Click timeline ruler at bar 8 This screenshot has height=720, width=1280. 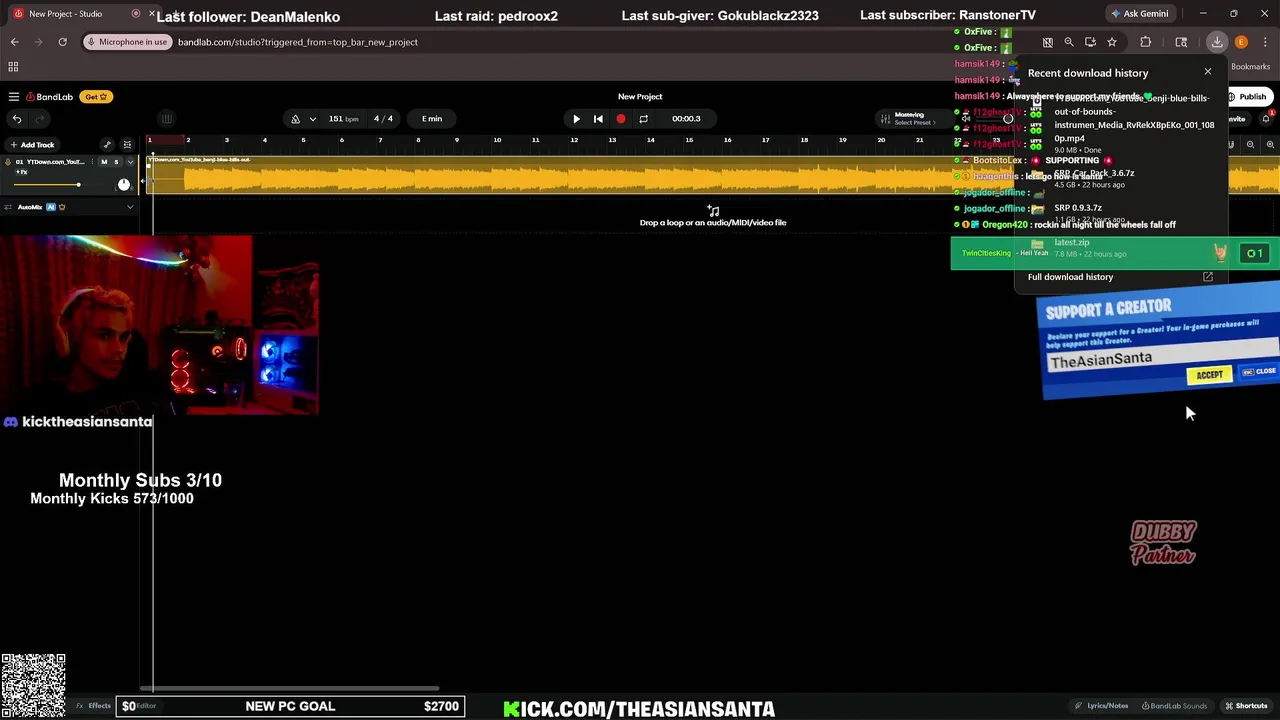pos(419,140)
